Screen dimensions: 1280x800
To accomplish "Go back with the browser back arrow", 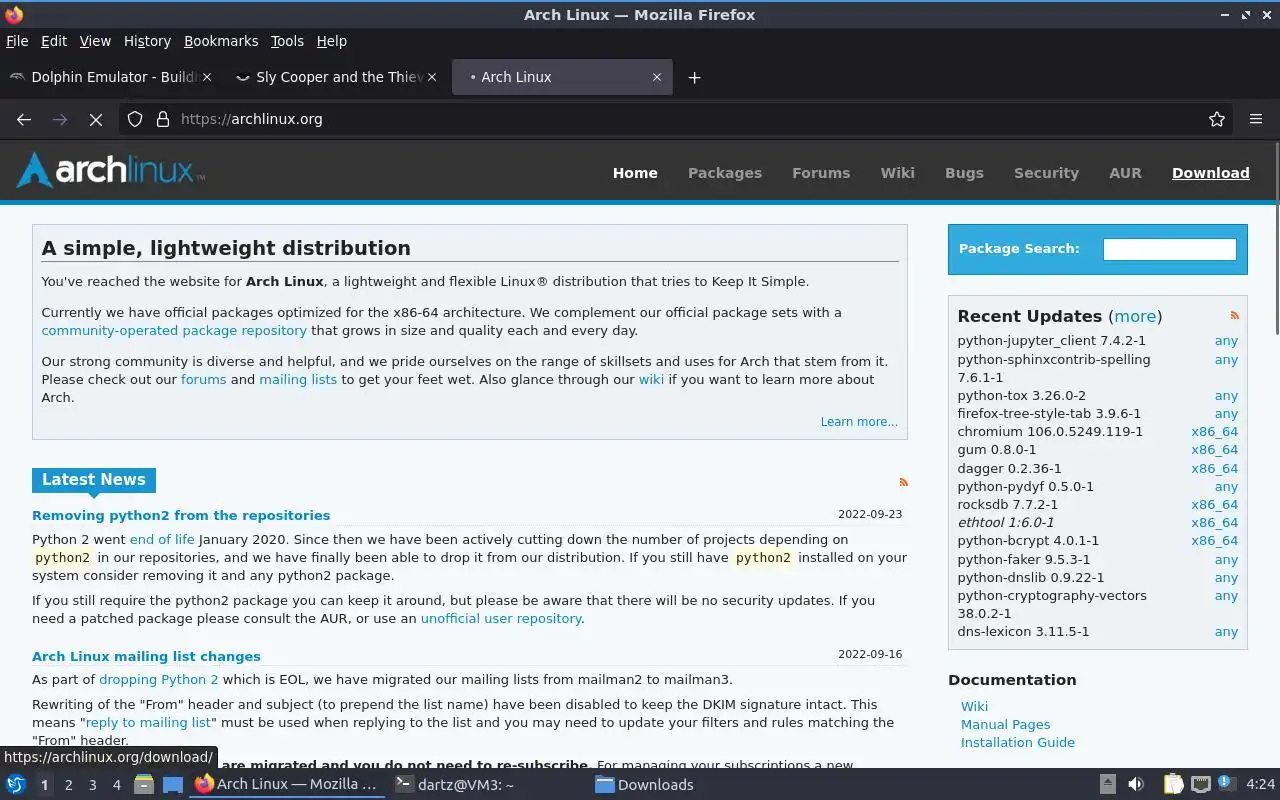I will pyautogui.click(x=24, y=119).
